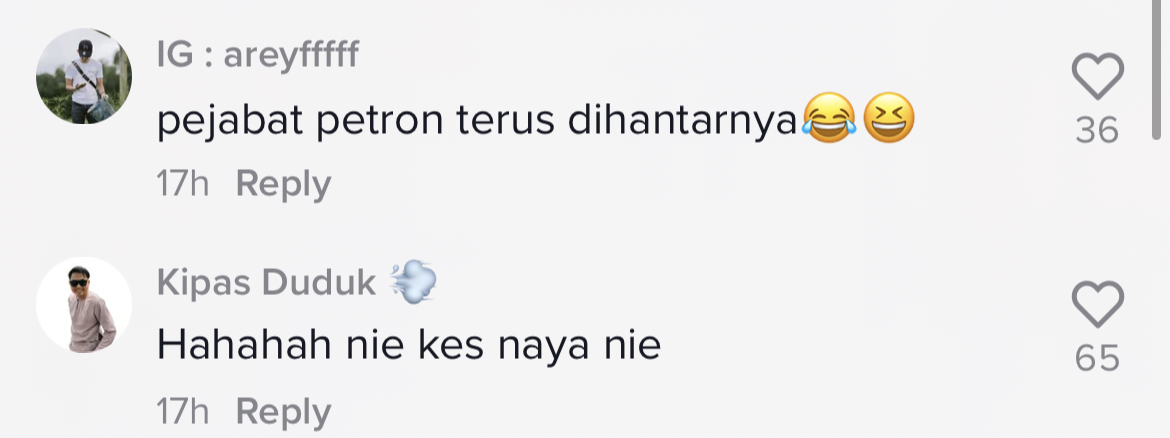Click the squinting laughing emoji after dihantarnya
This screenshot has width=1170, height=438.
(x=889, y=119)
